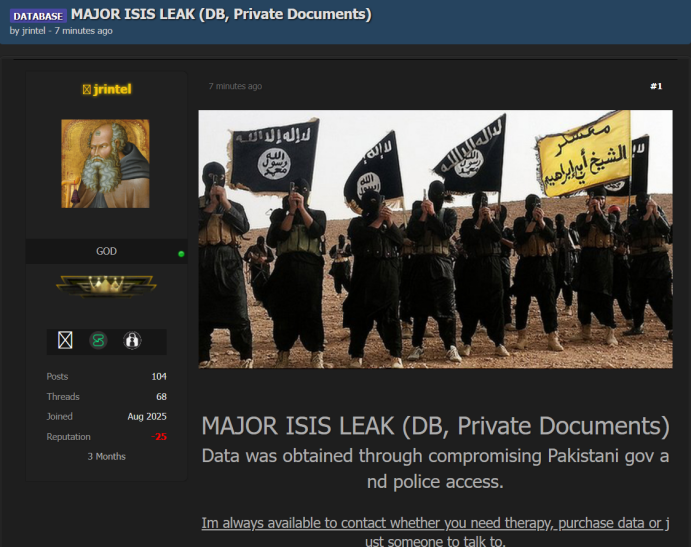Screen dimensions: 692x547
Task: Click the crossed-box badge icon
Action: pos(65,340)
